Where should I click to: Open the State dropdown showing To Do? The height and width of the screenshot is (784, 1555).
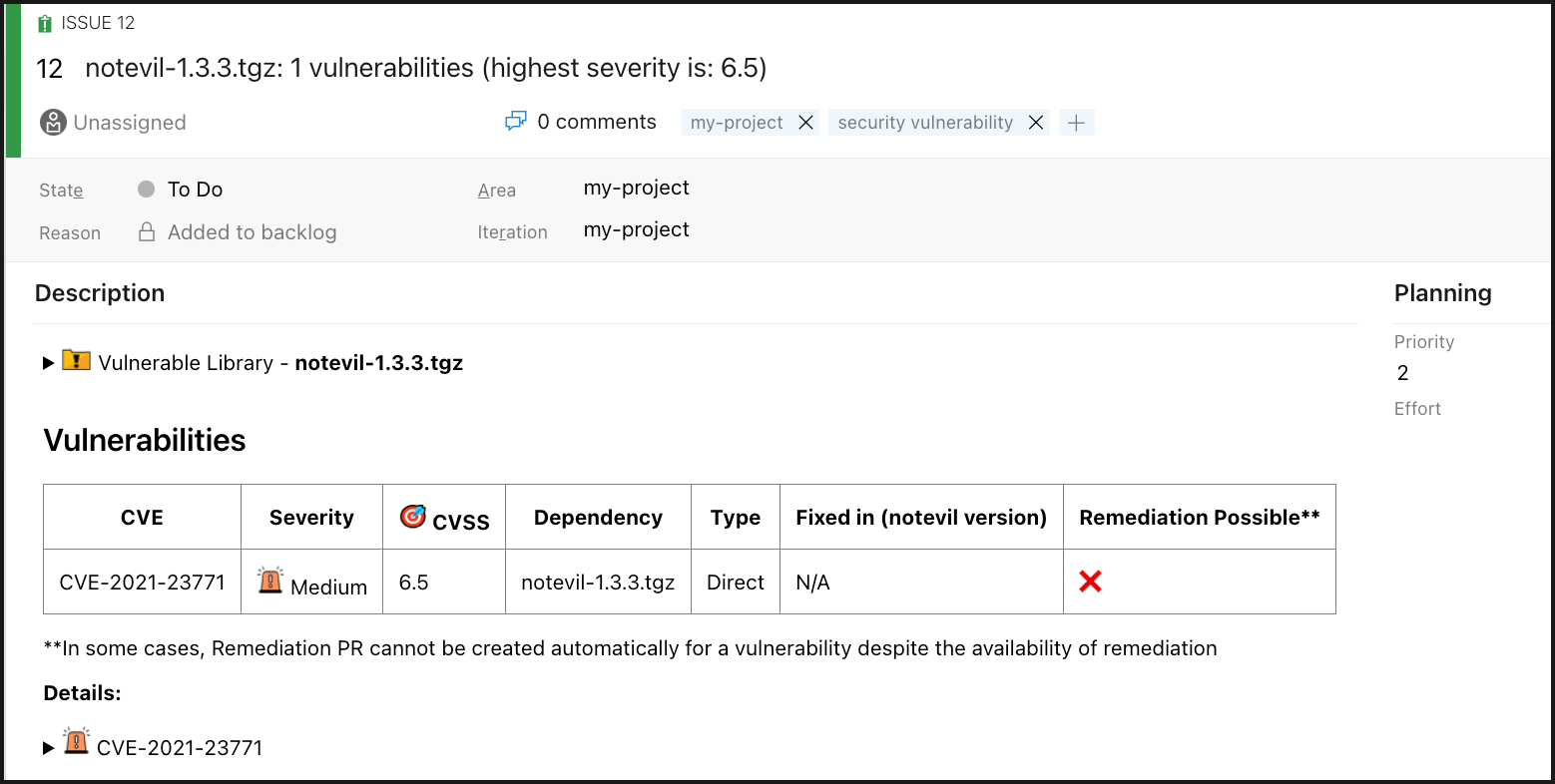click(195, 190)
